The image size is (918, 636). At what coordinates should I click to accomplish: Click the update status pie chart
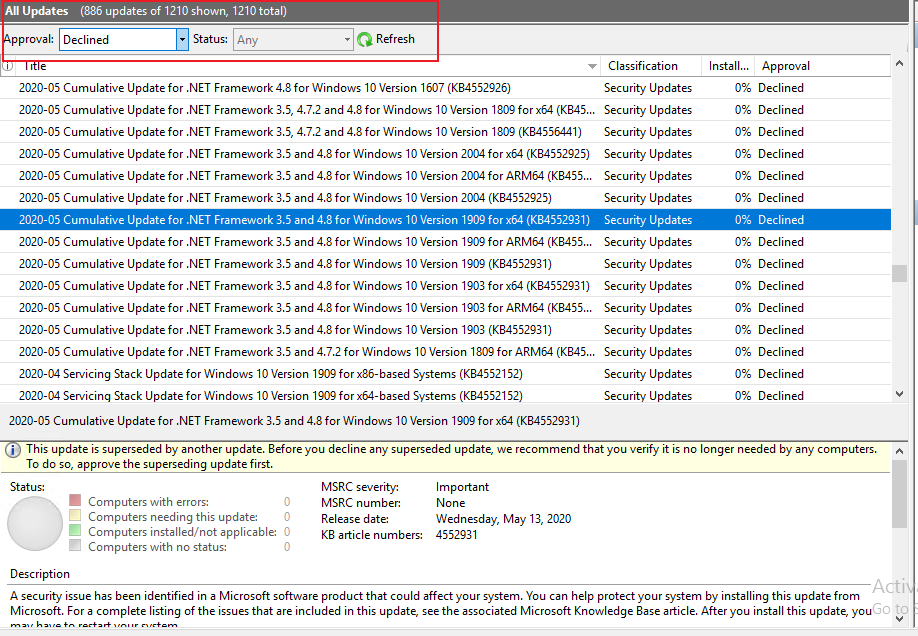[35, 523]
